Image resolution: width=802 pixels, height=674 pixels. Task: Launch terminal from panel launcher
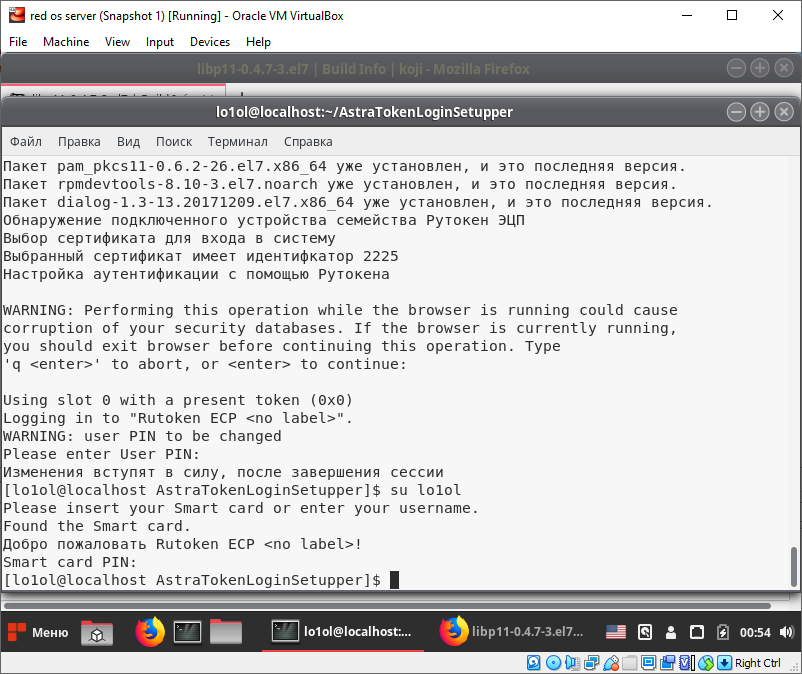188,633
